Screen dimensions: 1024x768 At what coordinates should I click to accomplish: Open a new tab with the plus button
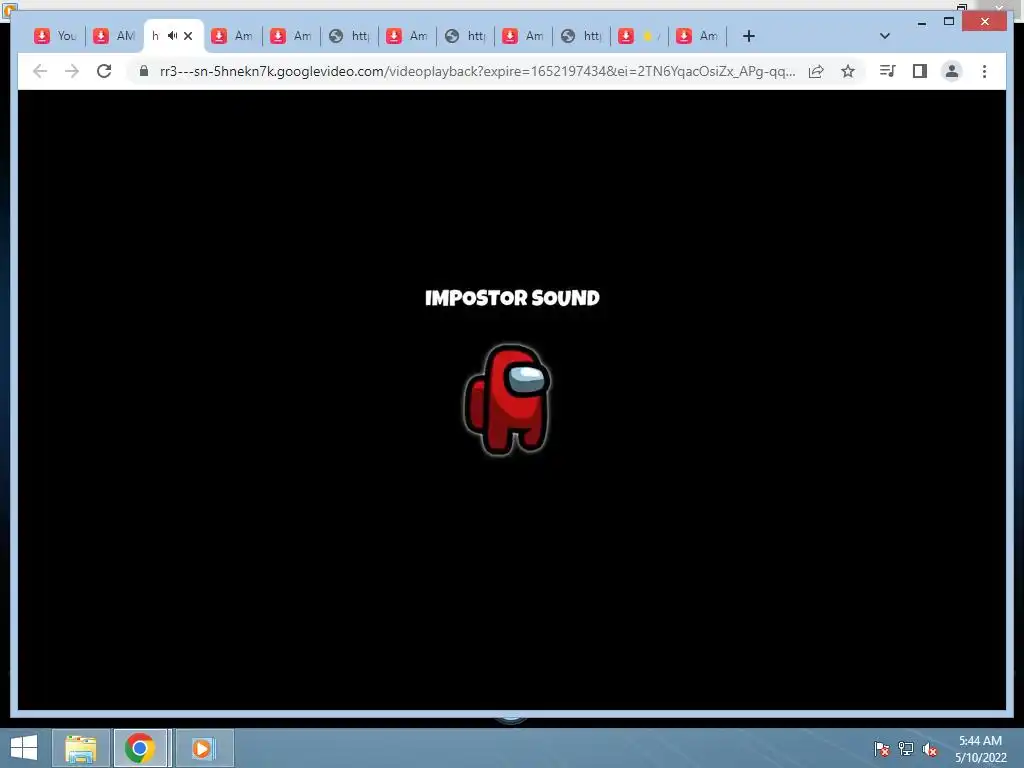point(748,36)
